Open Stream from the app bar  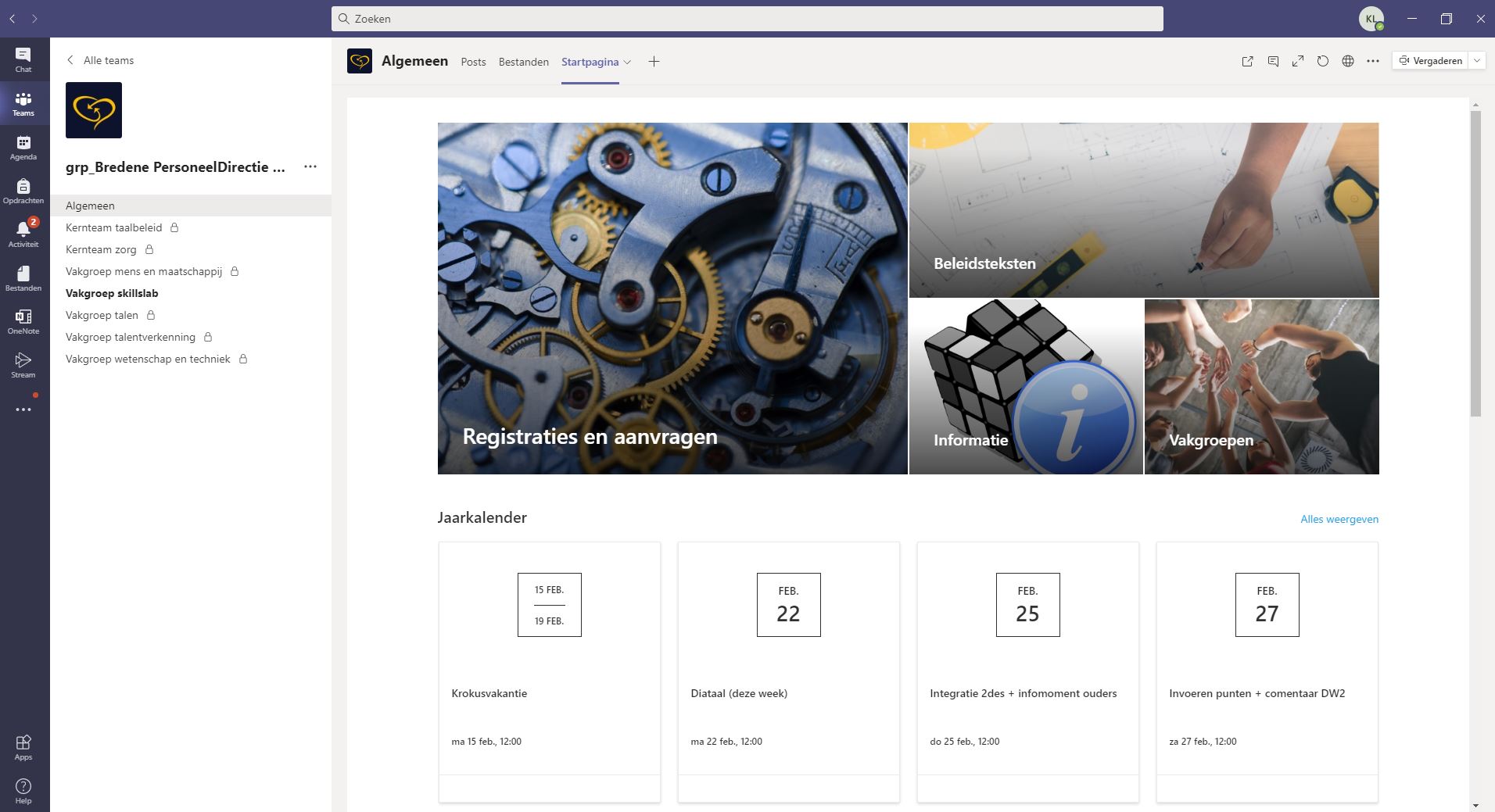click(x=23, y=366)
